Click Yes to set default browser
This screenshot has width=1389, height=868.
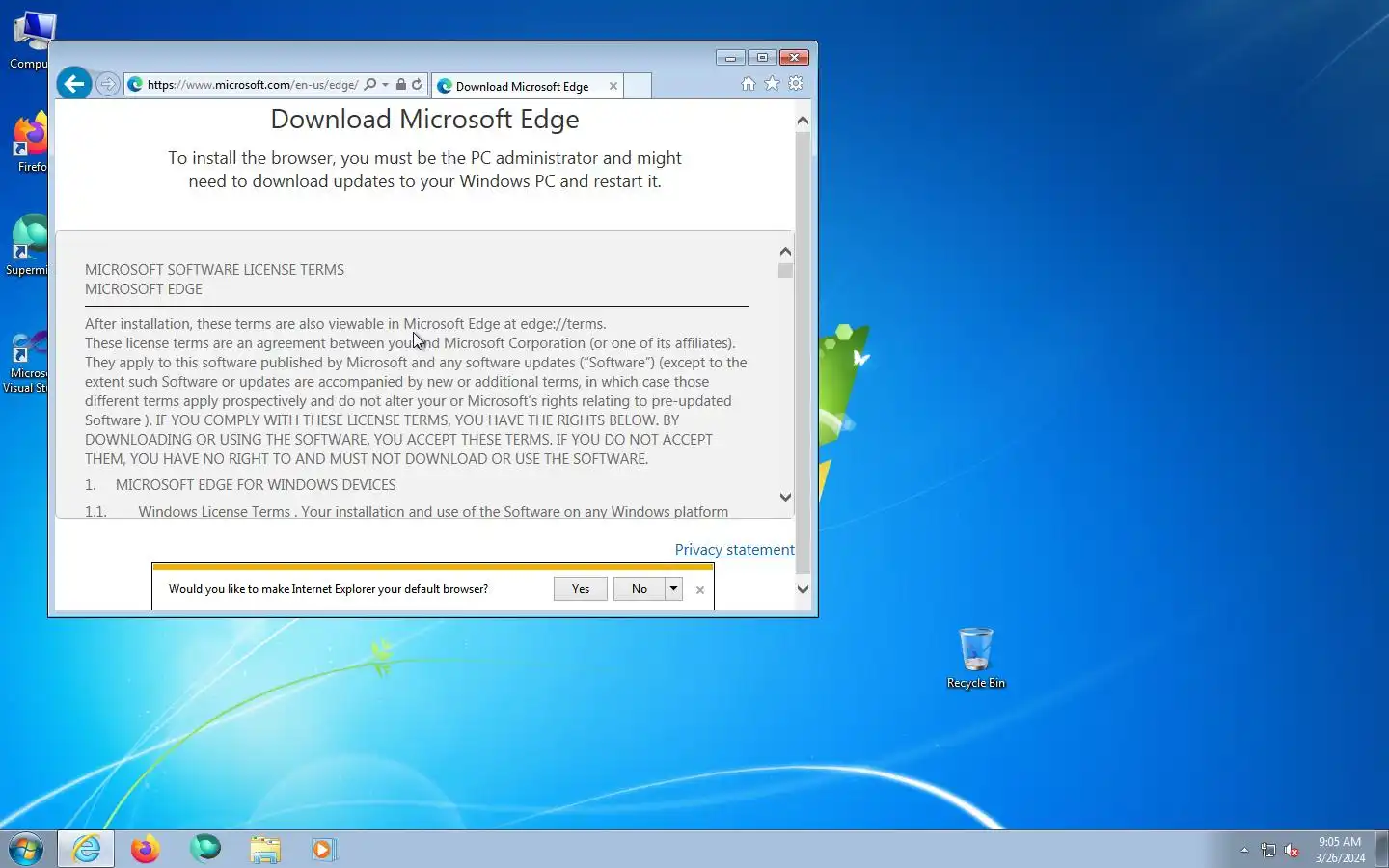point(581,589)
